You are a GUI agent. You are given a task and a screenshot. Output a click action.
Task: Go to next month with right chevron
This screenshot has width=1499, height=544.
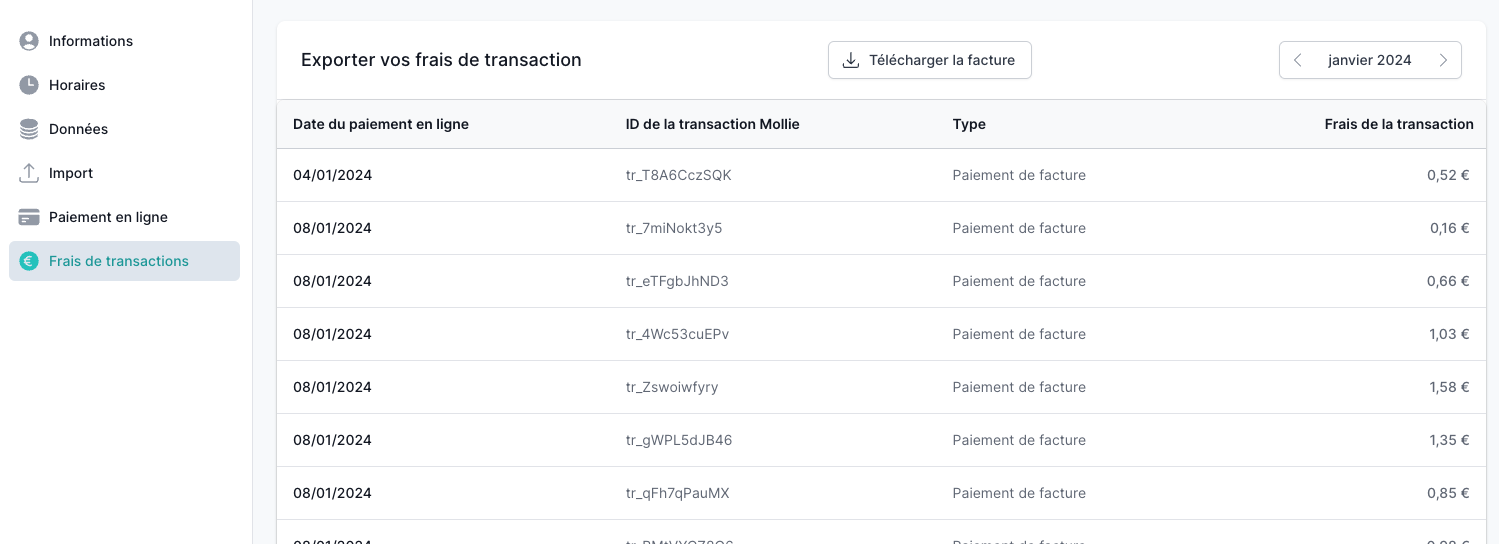1443,60
